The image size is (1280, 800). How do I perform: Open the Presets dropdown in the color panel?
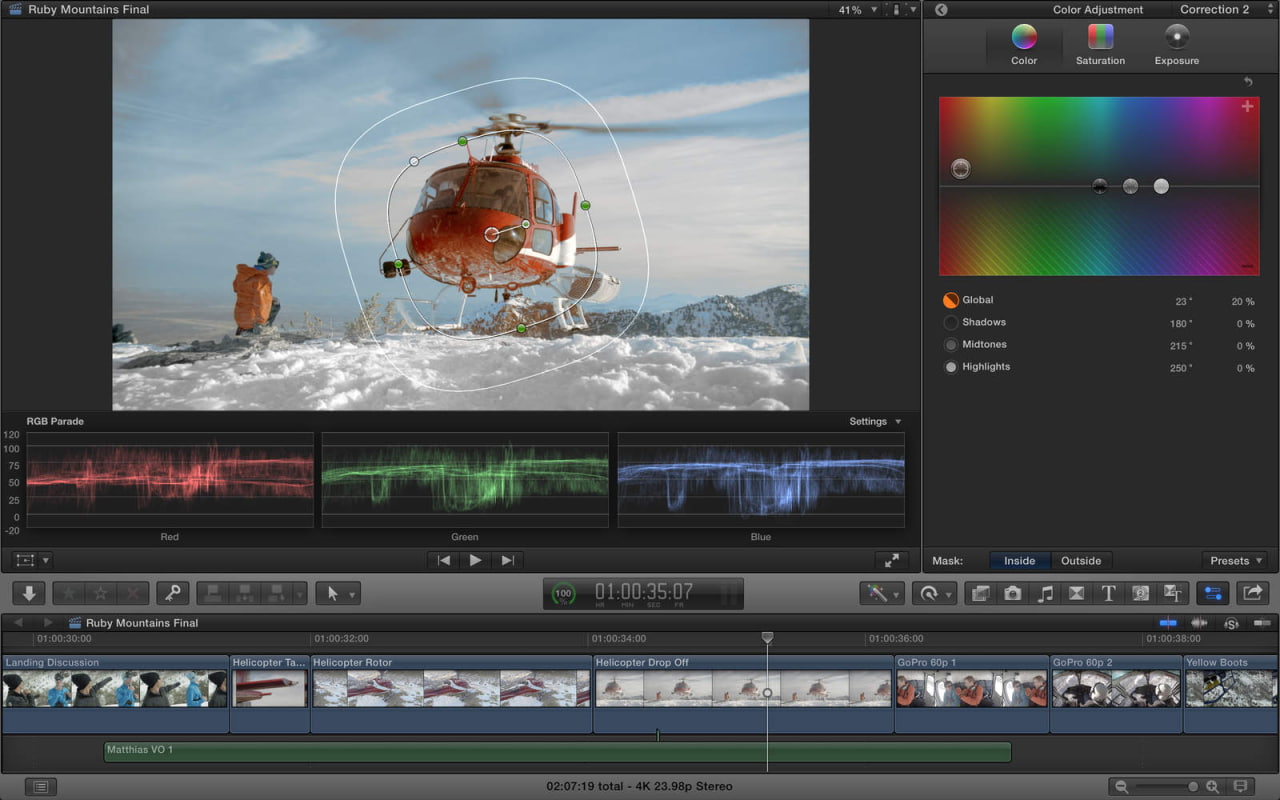1234,560
